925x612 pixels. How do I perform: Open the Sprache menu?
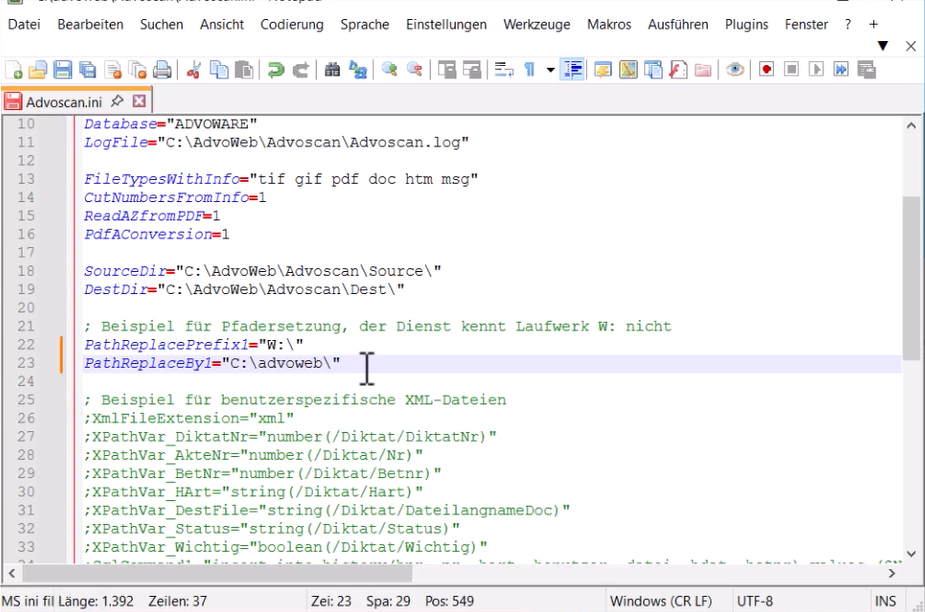(365, 24)
